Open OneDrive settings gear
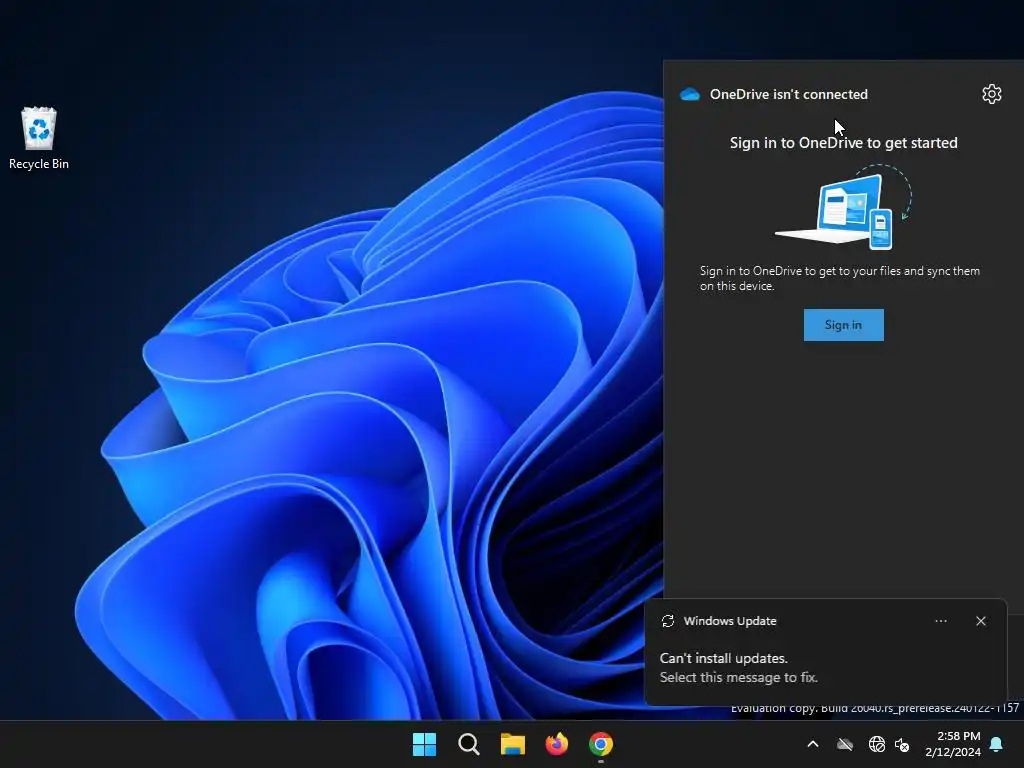Screen dimensions: 1024x768 [x=991, y=94]
